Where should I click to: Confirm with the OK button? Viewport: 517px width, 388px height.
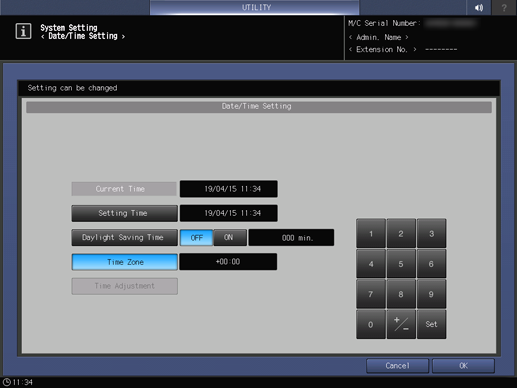[x=463, y=366]
